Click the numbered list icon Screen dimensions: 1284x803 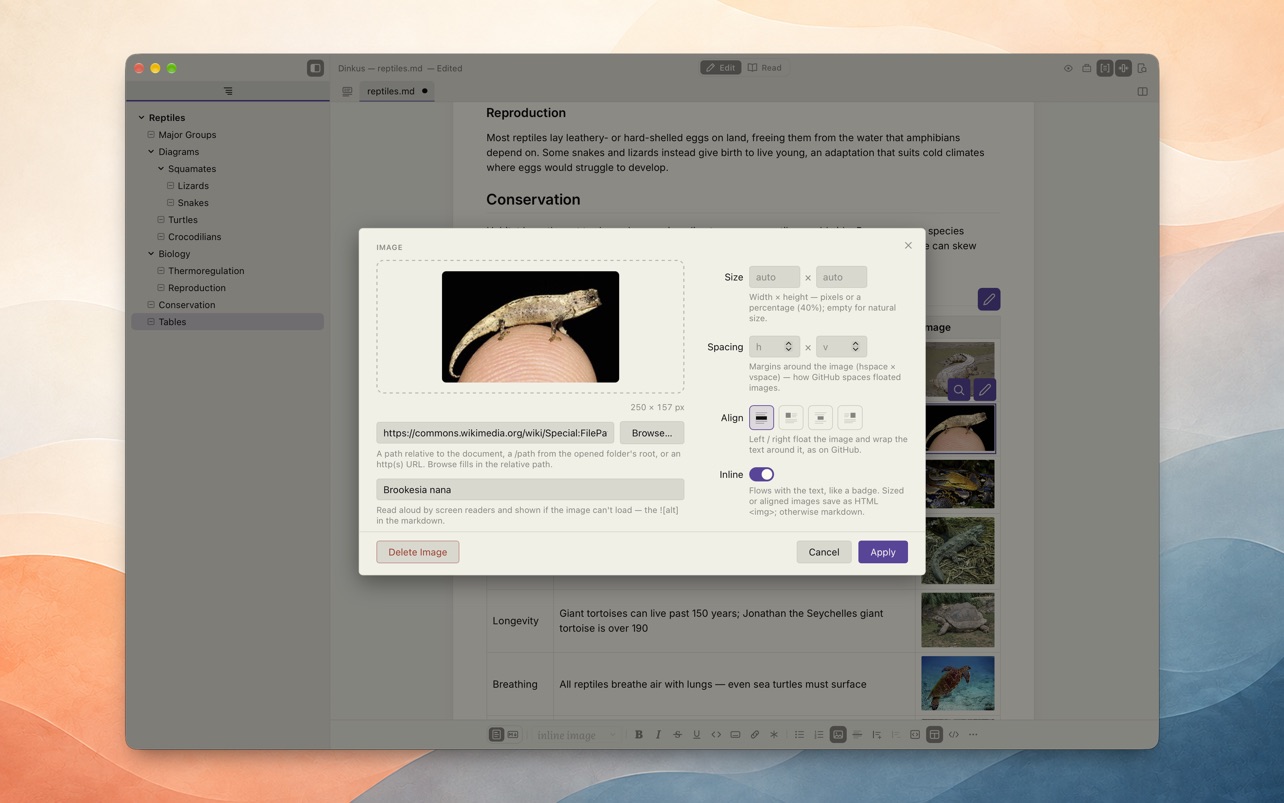tap(819, 735)
